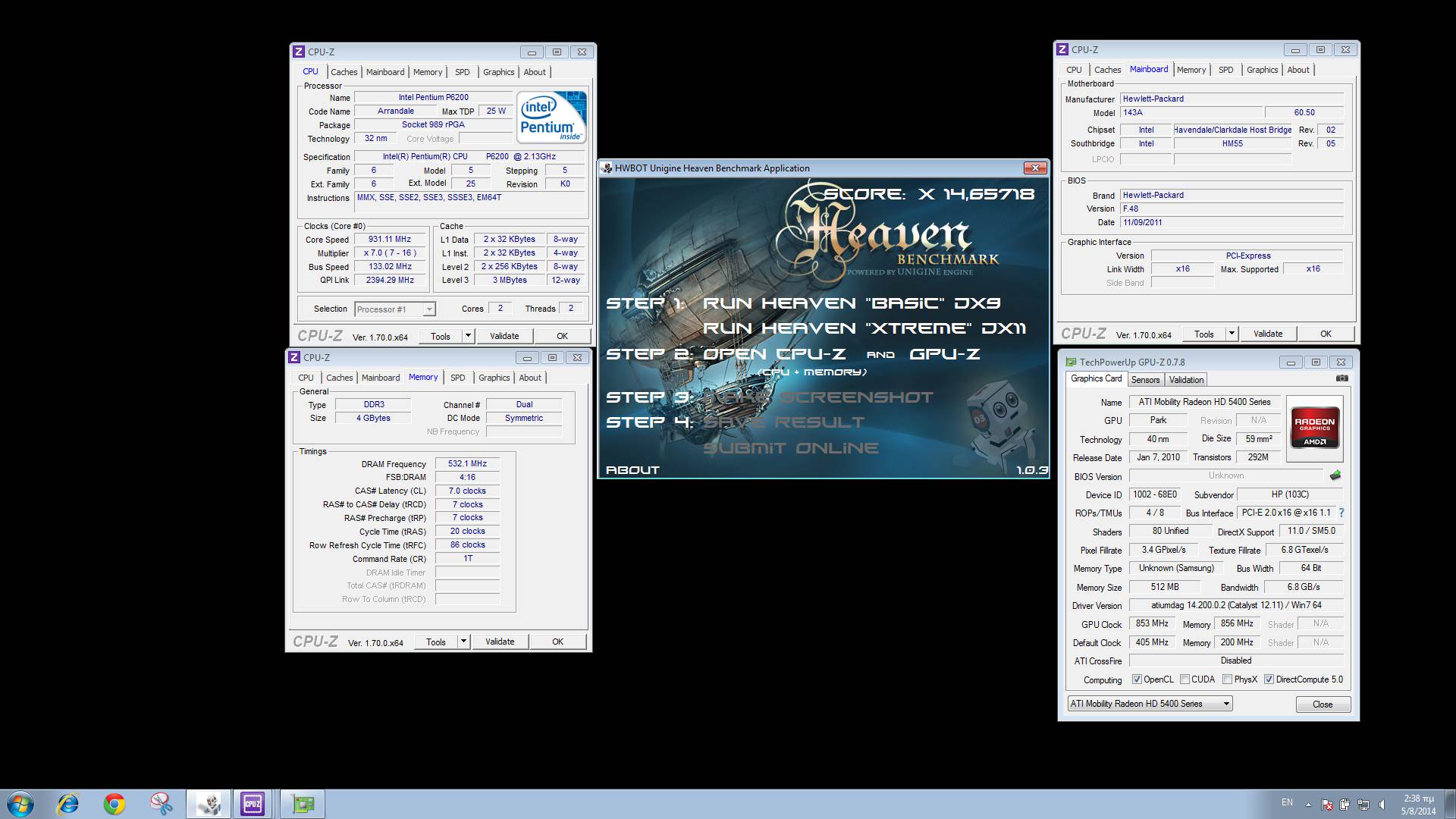1456x819 pixels.
Task: Click Validate in CPU-Z CPU window
Action: coord(504,336)
